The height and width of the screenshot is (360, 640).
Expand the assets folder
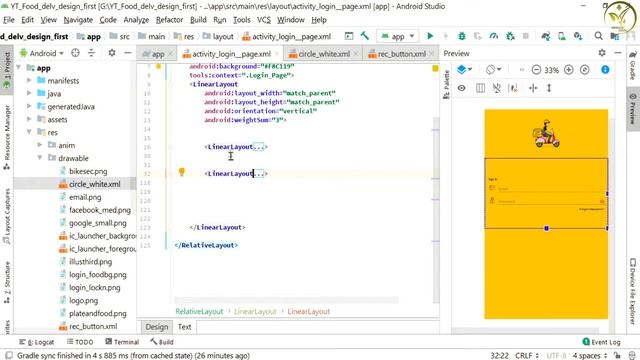click(x=29, y=119)
